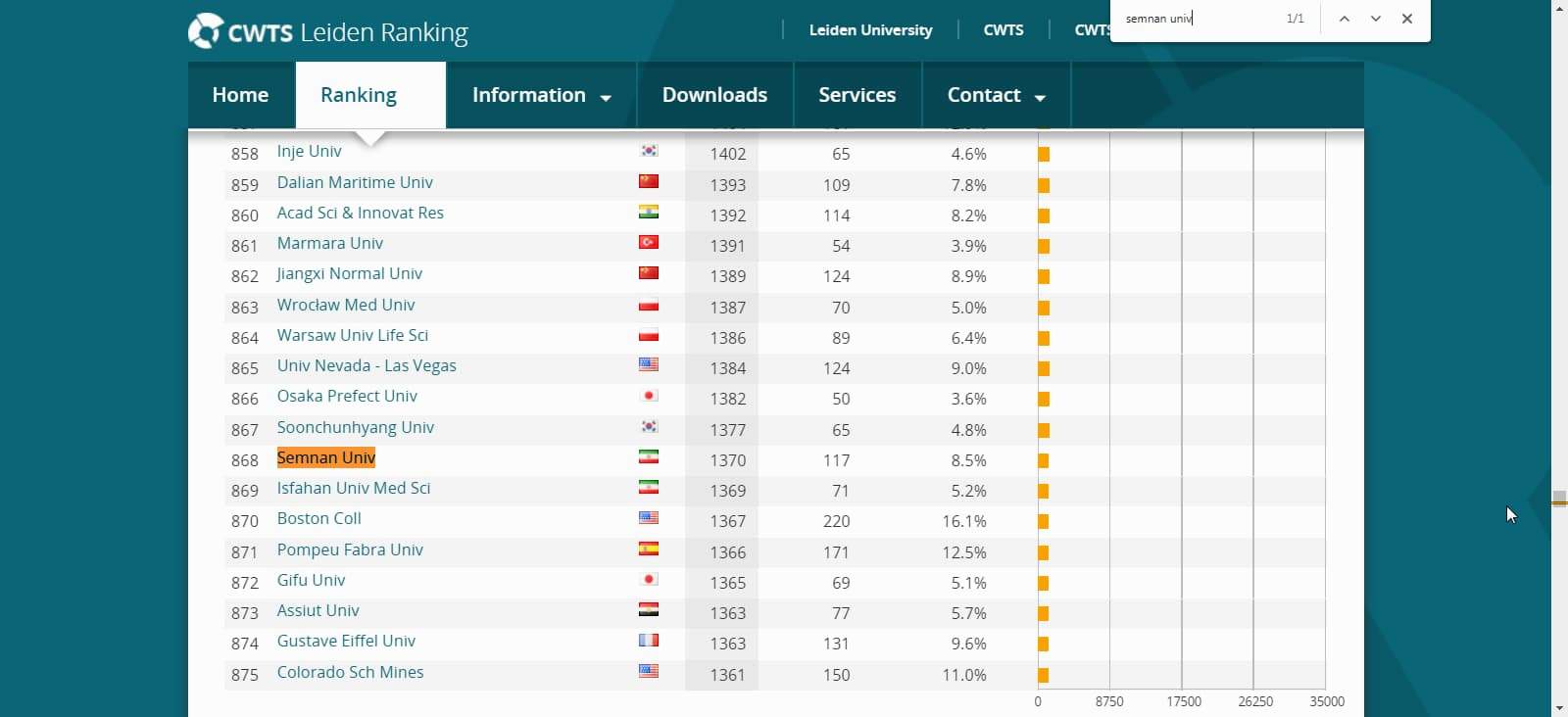1568x717 pixels.
Task: Go to previous find result arrow
Action: tap(1345, 19)
